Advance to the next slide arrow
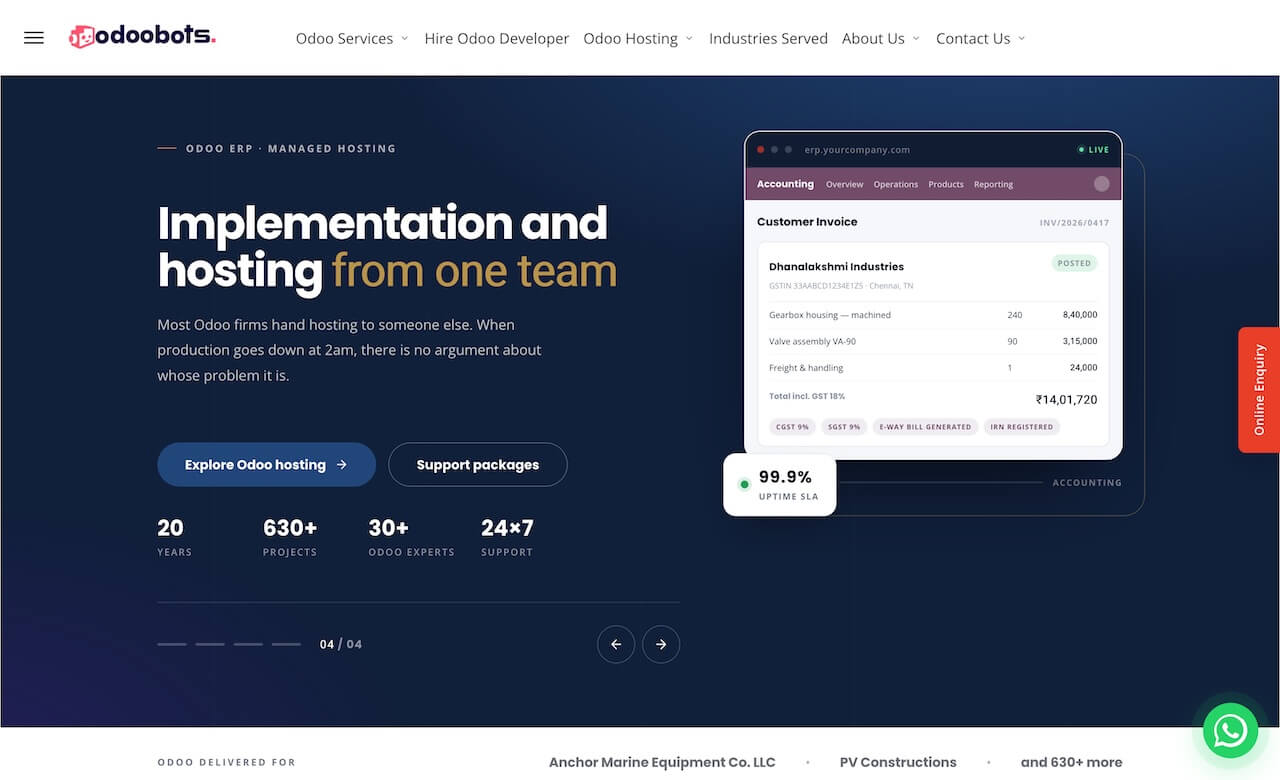Viewport: 1280px width, 780px height. pyautogui.click(x=661, y=644)
